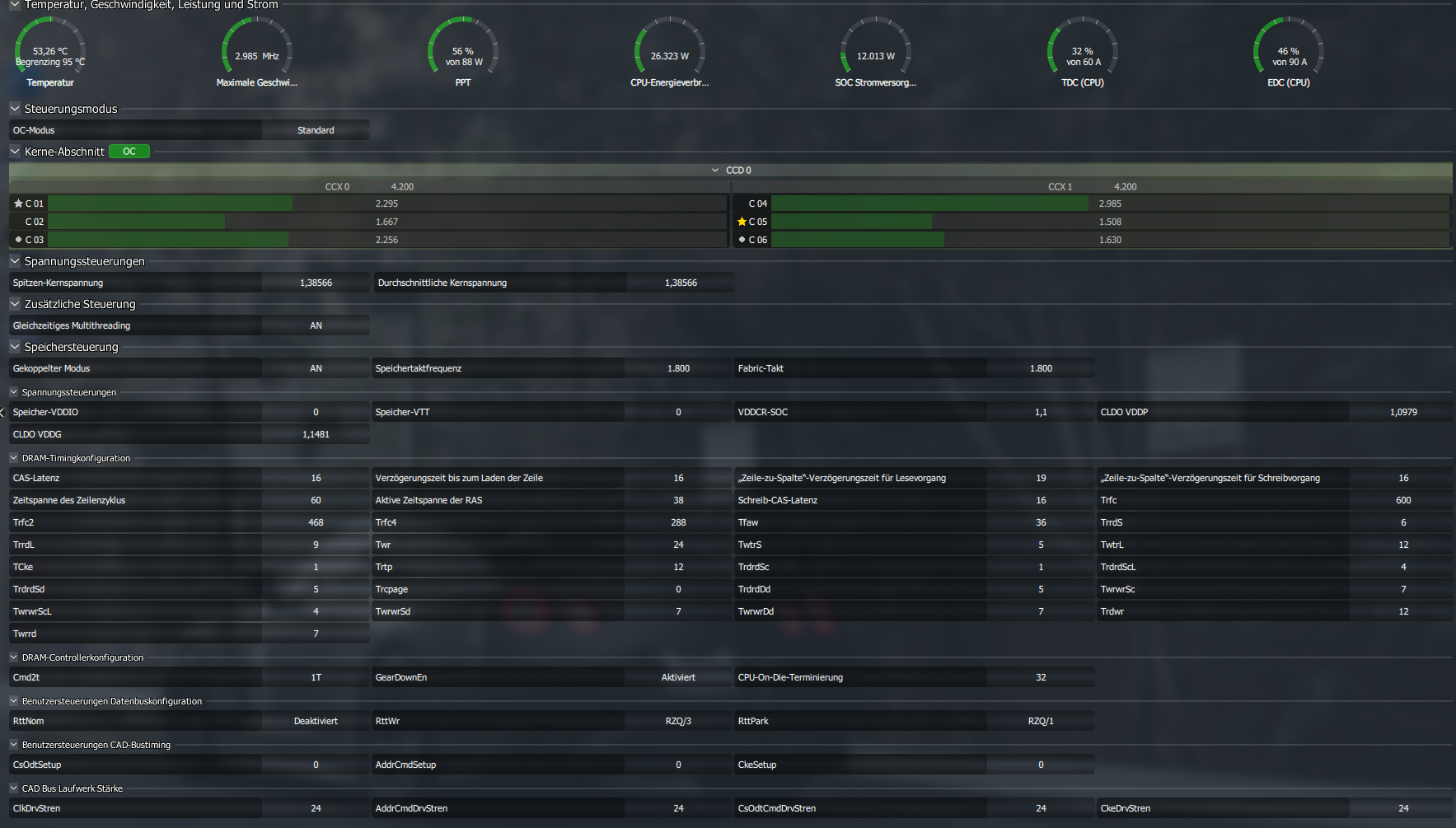Click the CLDO VDDG value 1,1481
1456x828 pixels.
click(x=316, y=434)
